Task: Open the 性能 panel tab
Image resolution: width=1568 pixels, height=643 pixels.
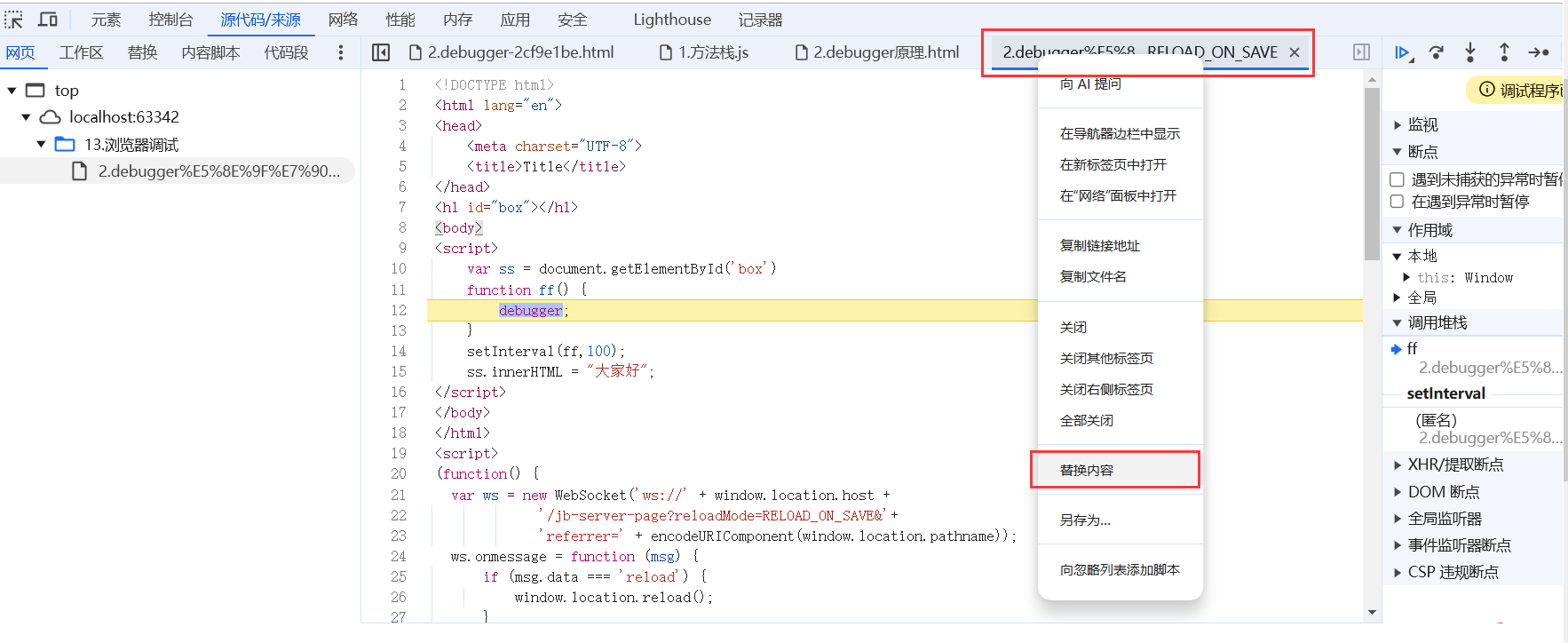Action: (x=400, y=20)
